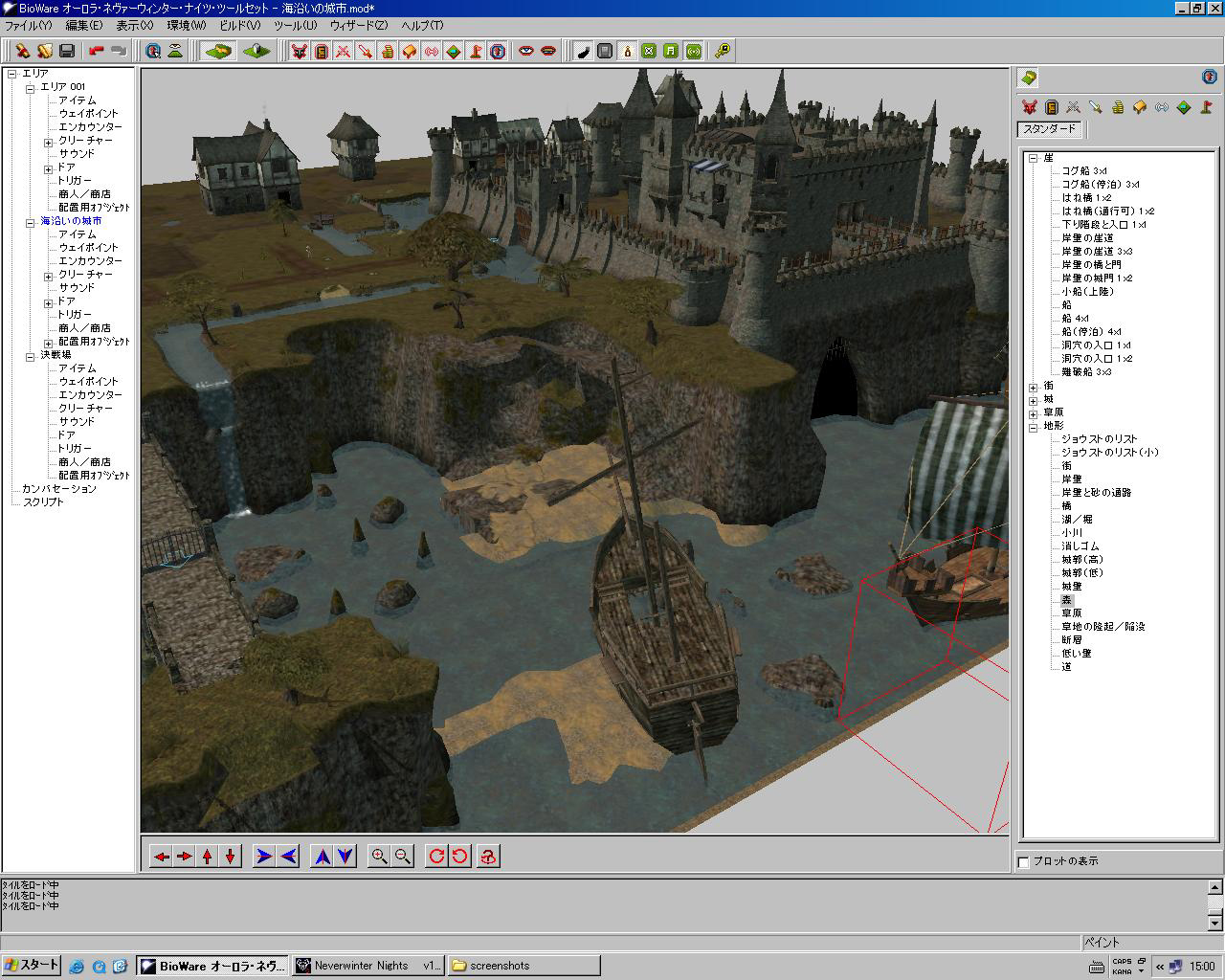Select creature palette red monster icon in right panel
Screen dimensions: 1225x980
[x=1029, y=107]
